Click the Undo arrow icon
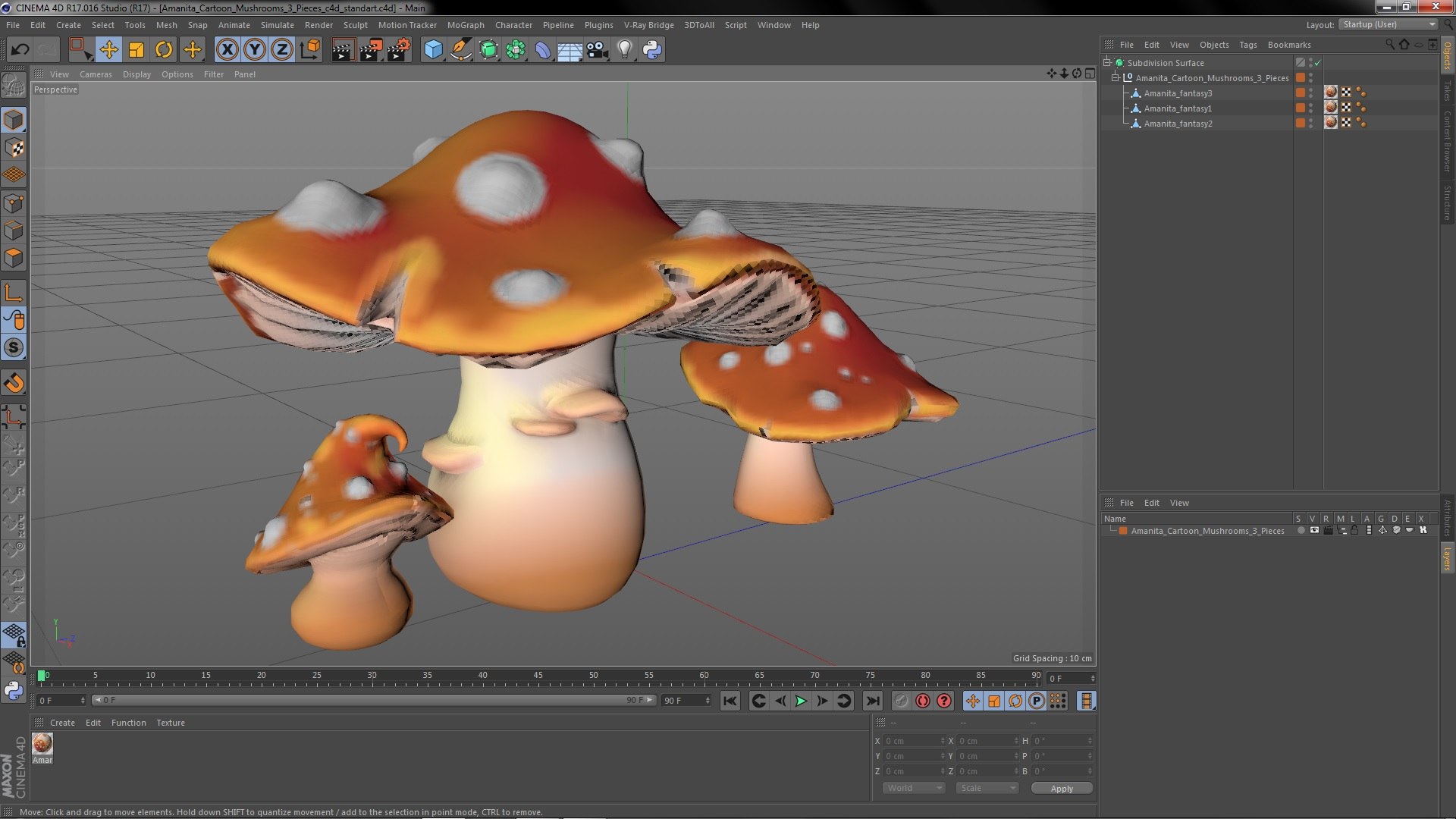 tap(20, 50)
